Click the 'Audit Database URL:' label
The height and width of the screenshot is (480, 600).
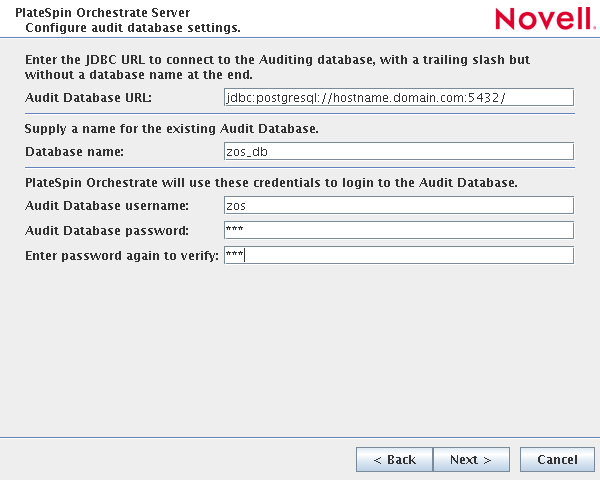pyautogui.click(x=87, y=98)
